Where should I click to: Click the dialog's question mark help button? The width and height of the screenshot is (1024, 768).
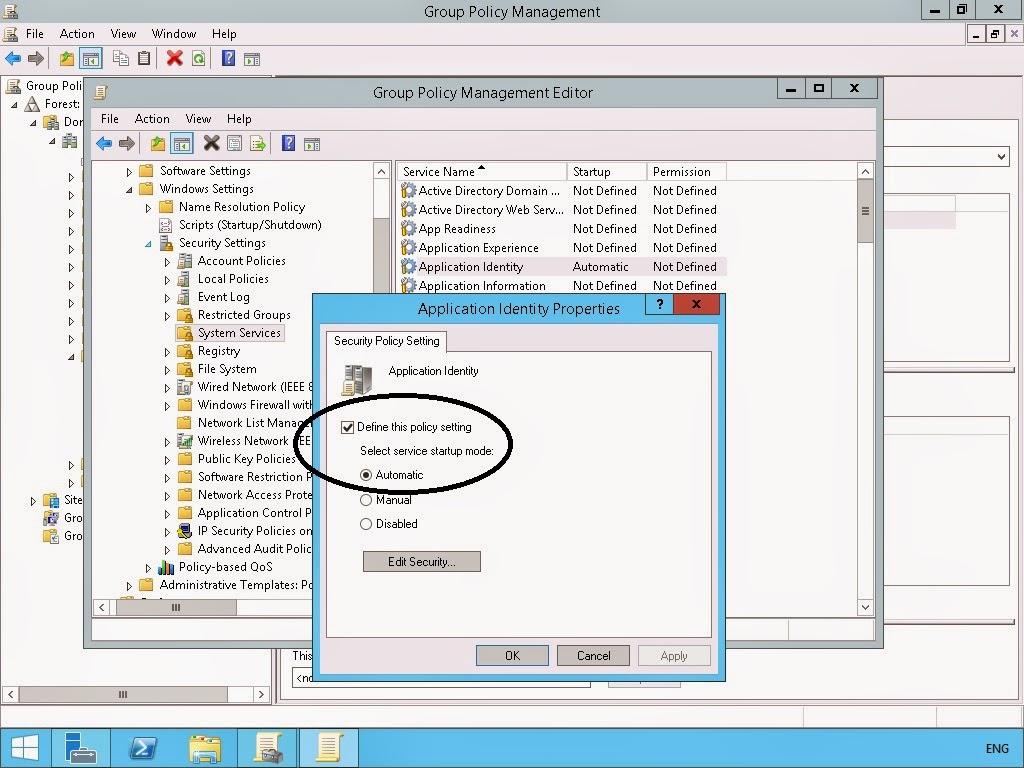(x=660, y=304)
